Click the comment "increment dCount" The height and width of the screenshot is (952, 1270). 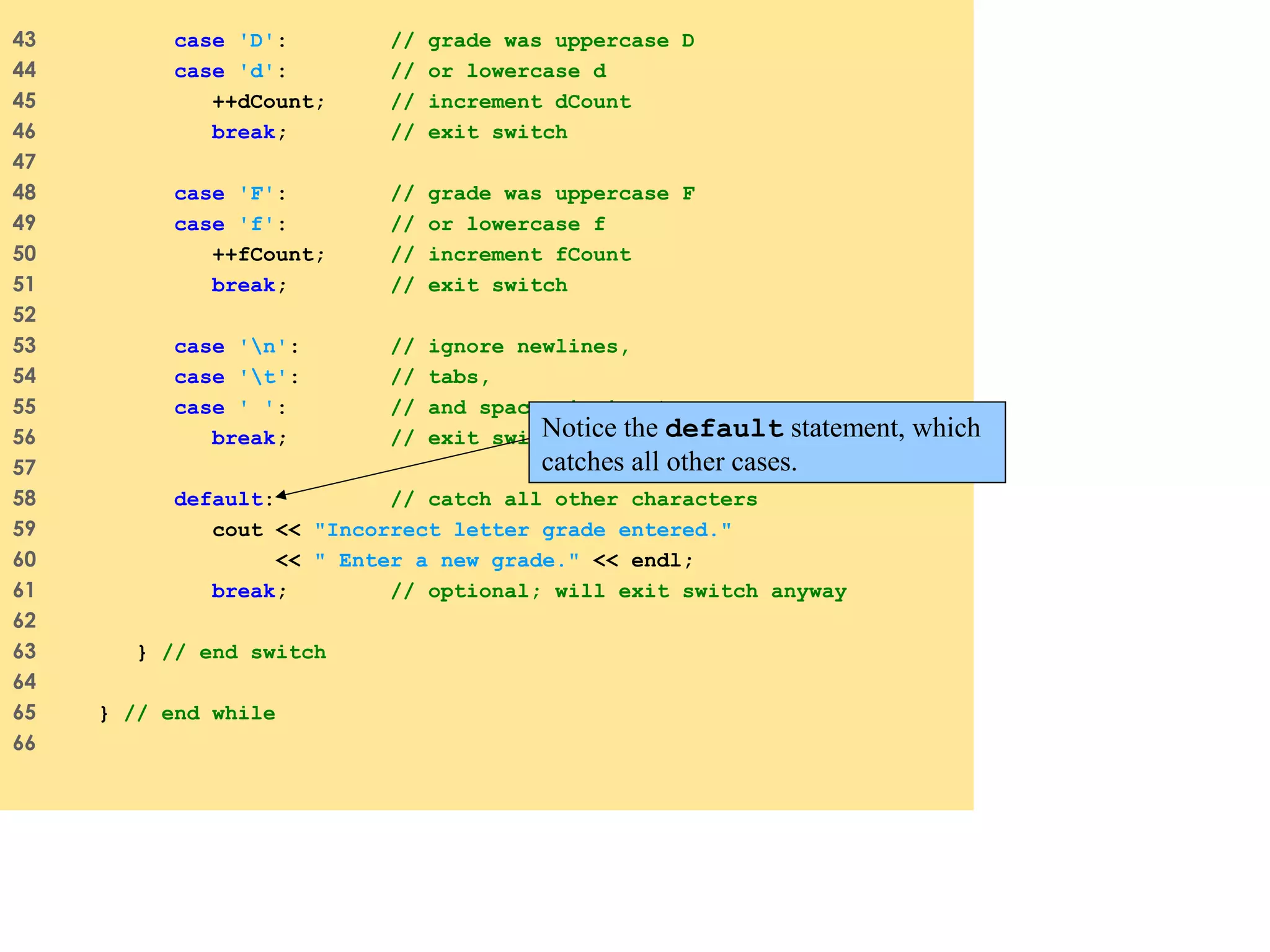pyautogui.click(x=511, y=102)
